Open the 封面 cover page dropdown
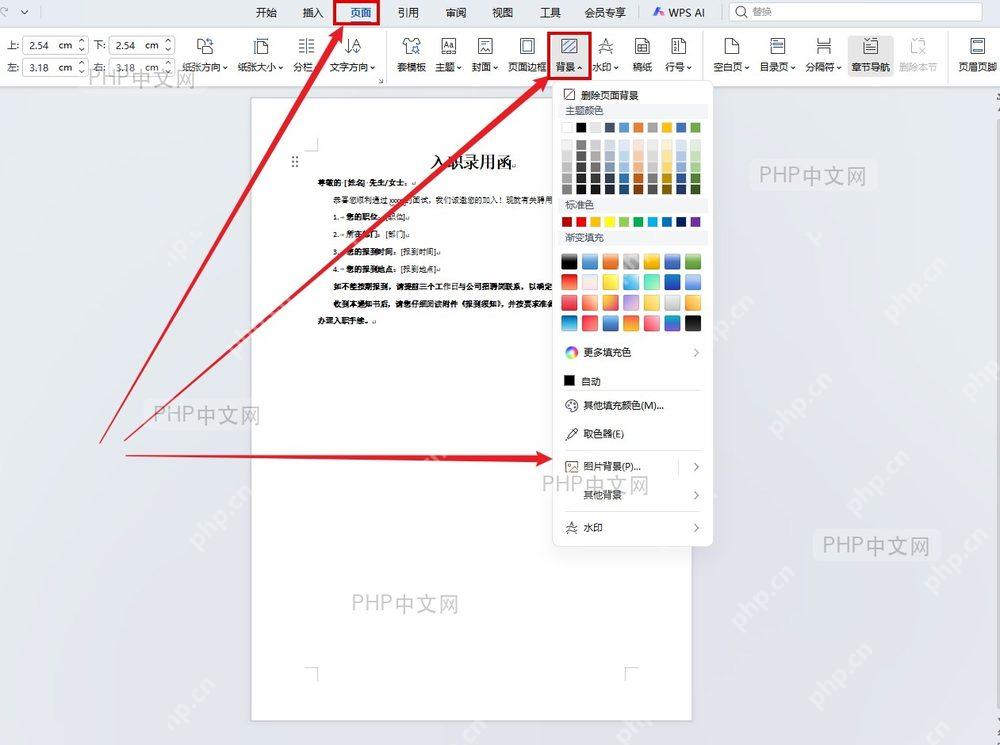 (485, 55)
